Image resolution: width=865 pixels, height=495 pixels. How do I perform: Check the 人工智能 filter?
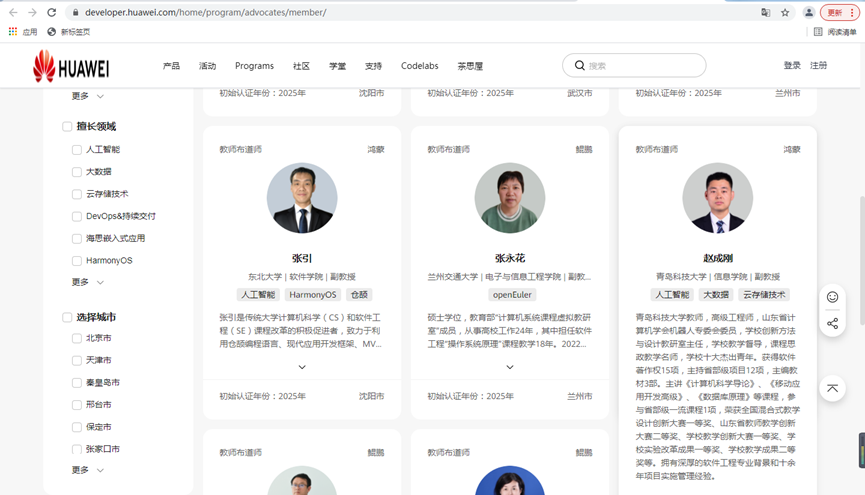tap(77, 150)
